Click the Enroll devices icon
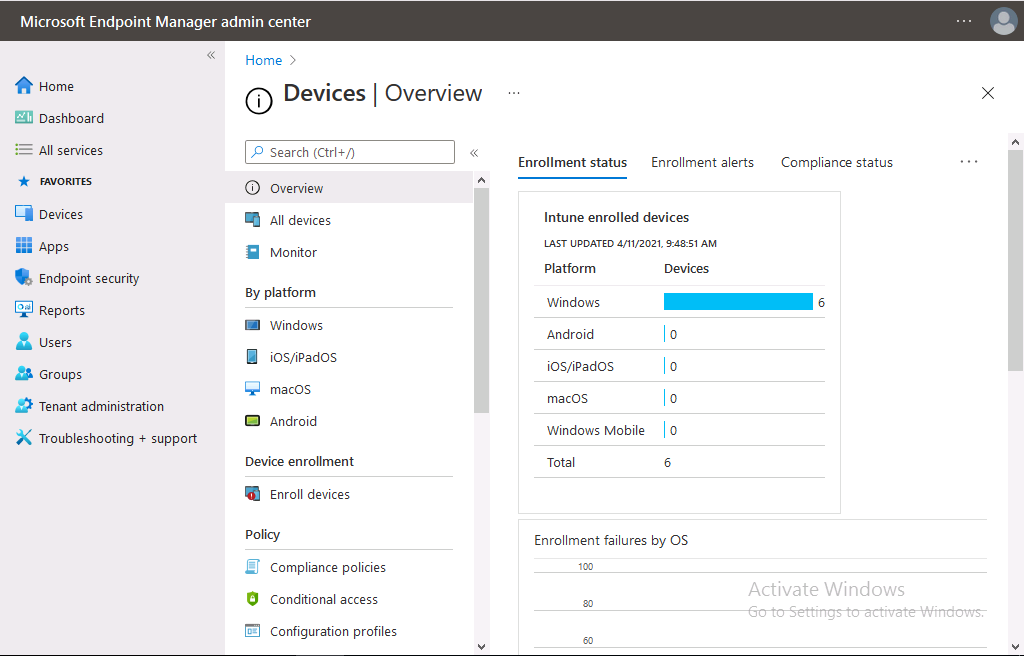Viewport: 1024px width, 656px height. coord(252,494)
